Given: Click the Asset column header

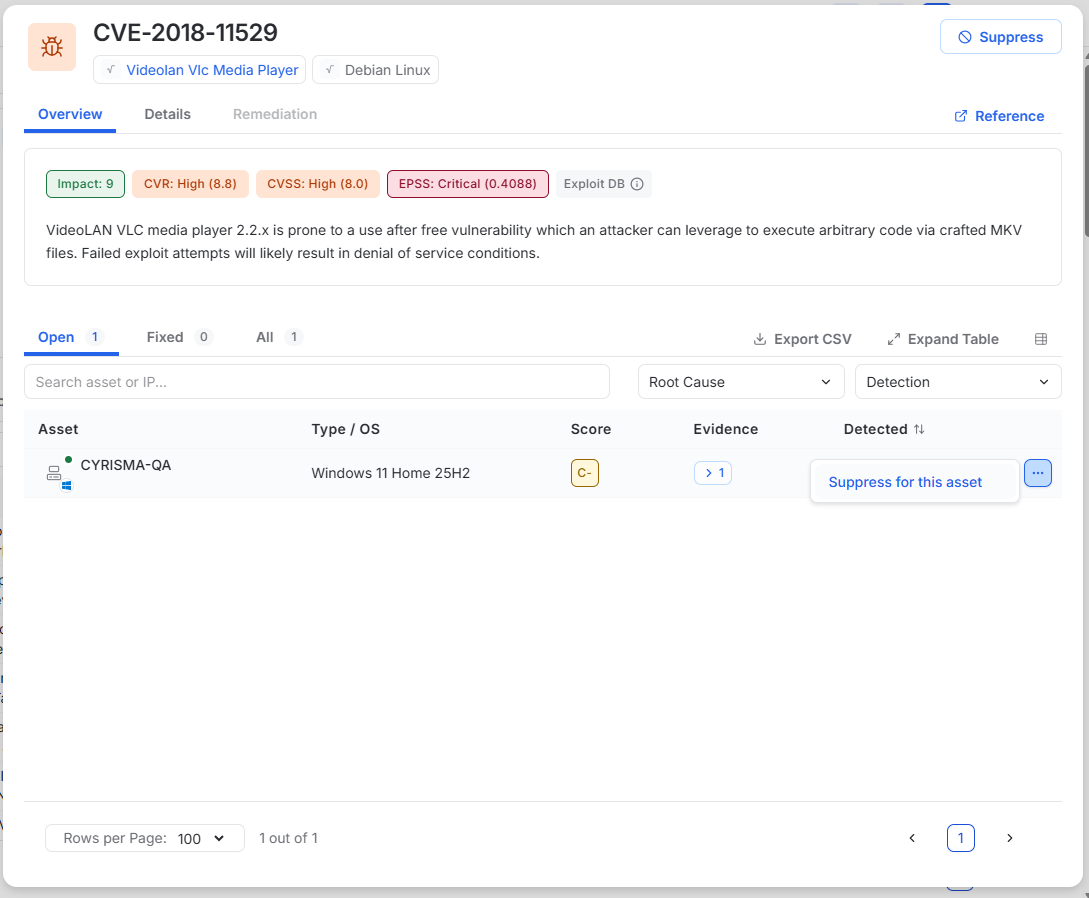Looking at the screenshot, I should (x=58, y=429).
